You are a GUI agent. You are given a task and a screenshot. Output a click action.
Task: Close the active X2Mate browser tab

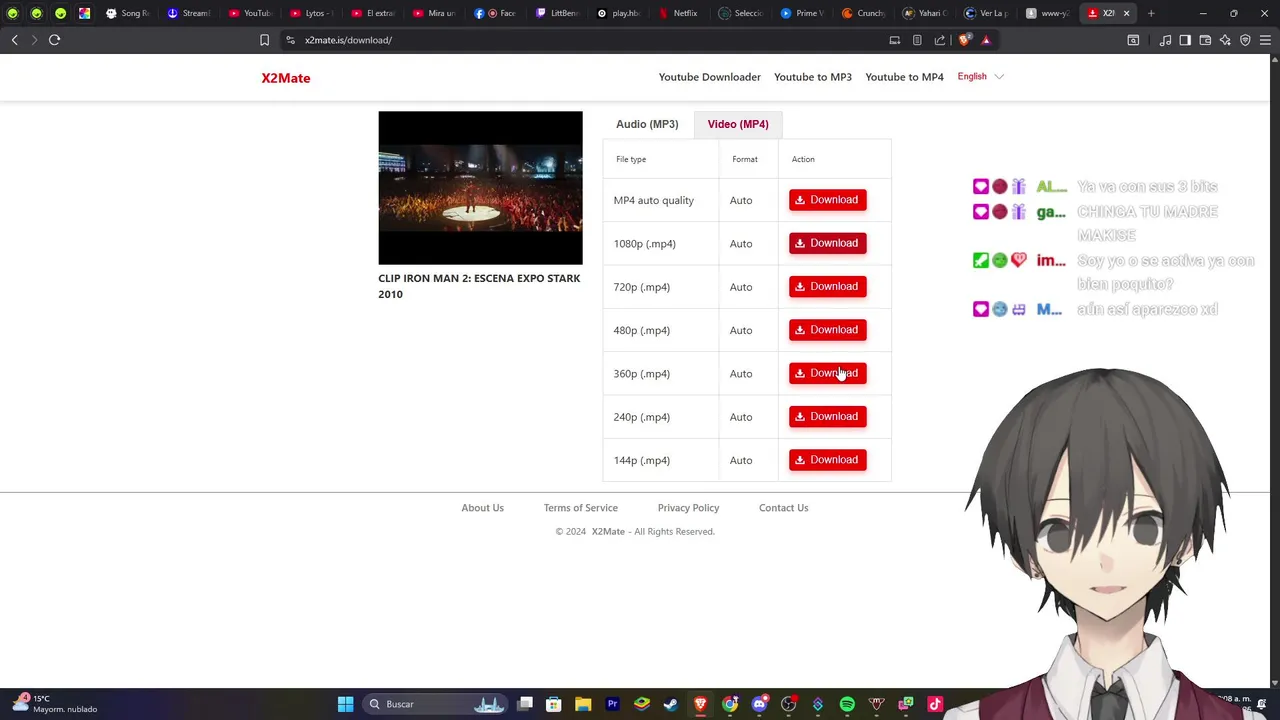(1126, 13)
